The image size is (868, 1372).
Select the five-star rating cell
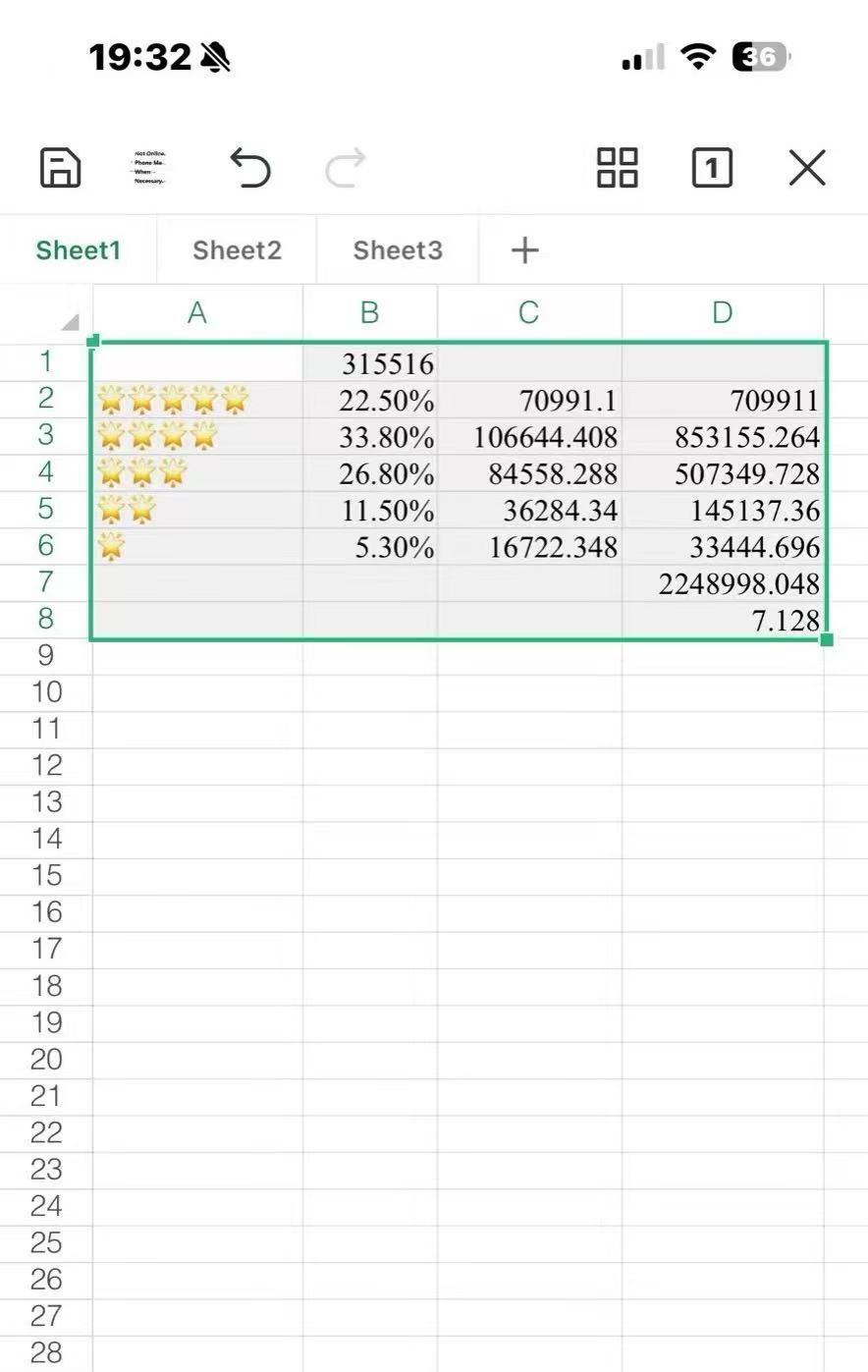click(x=196, y=400)
